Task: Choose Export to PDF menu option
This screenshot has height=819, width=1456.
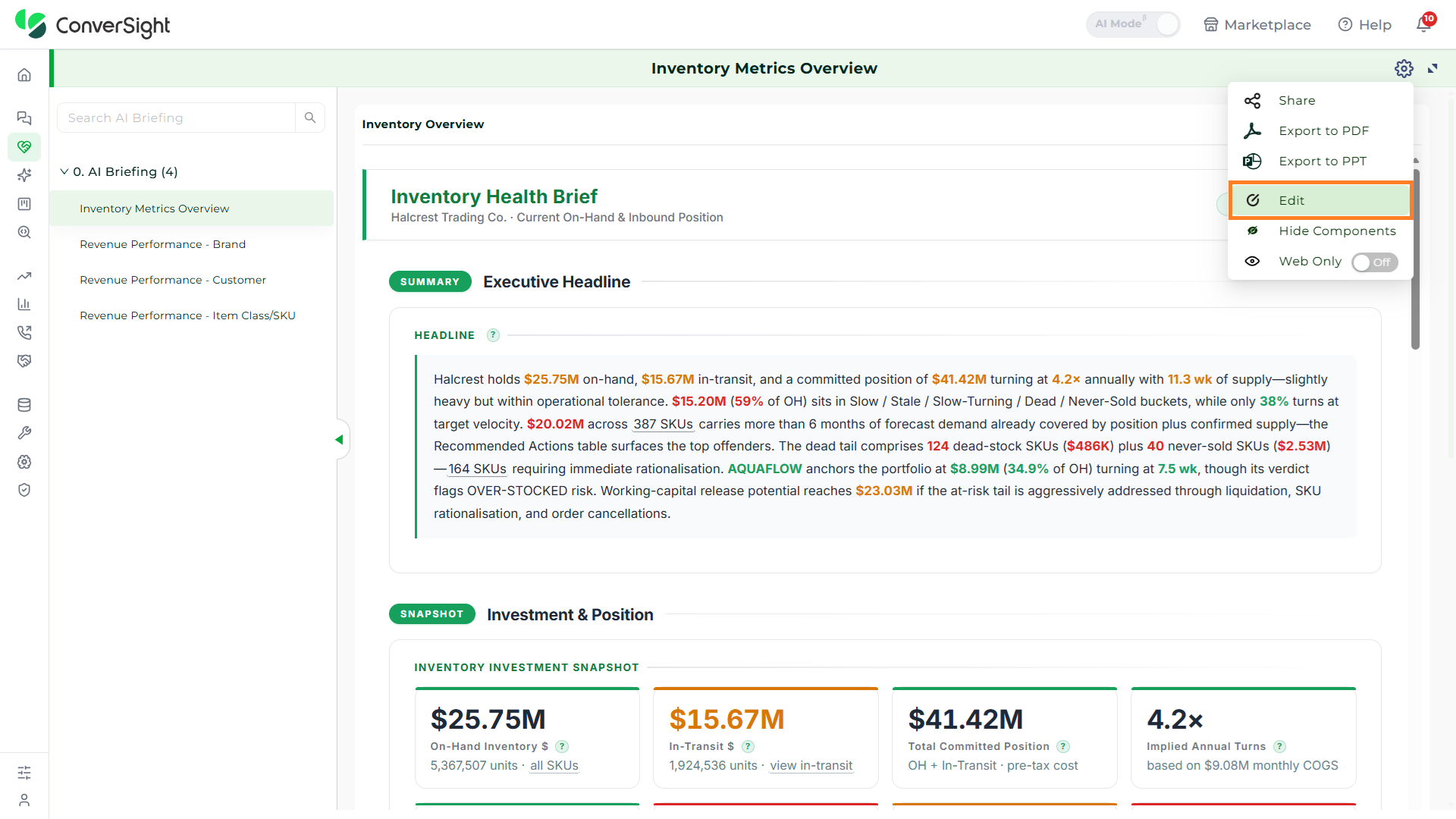Action: click(1319, 130)
